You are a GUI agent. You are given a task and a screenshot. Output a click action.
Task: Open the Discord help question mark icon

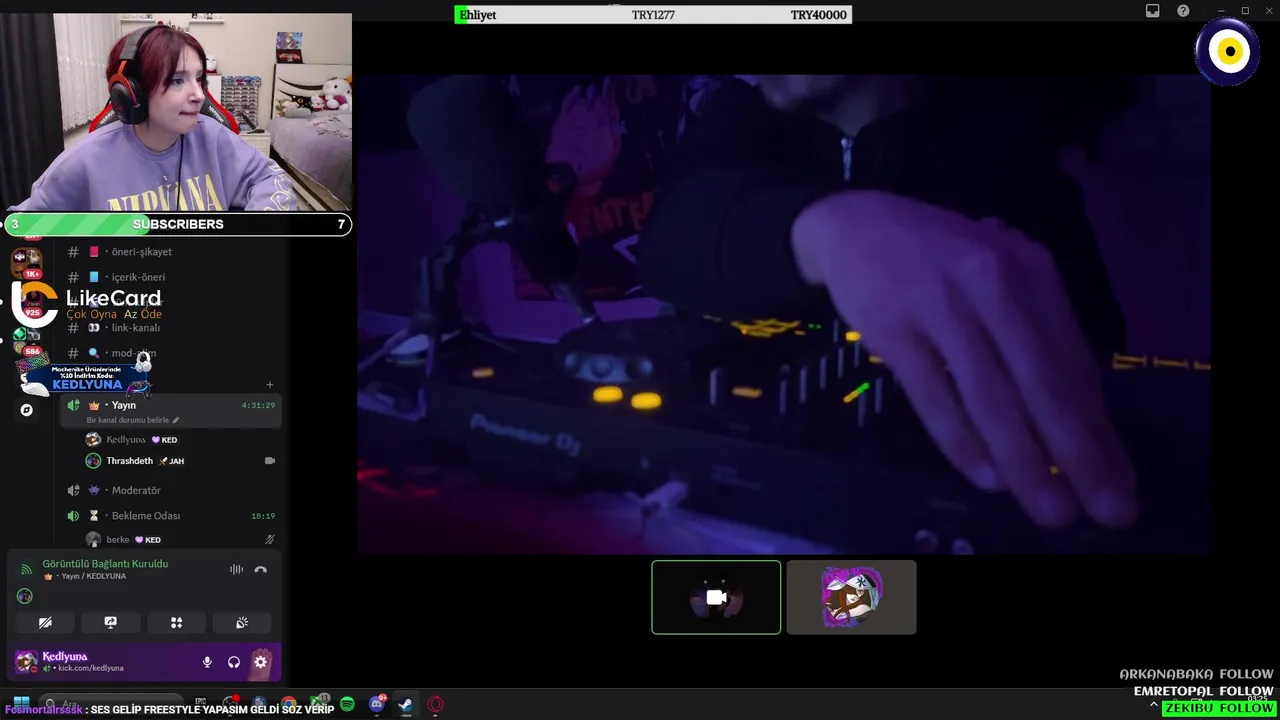click(1183, 11)
